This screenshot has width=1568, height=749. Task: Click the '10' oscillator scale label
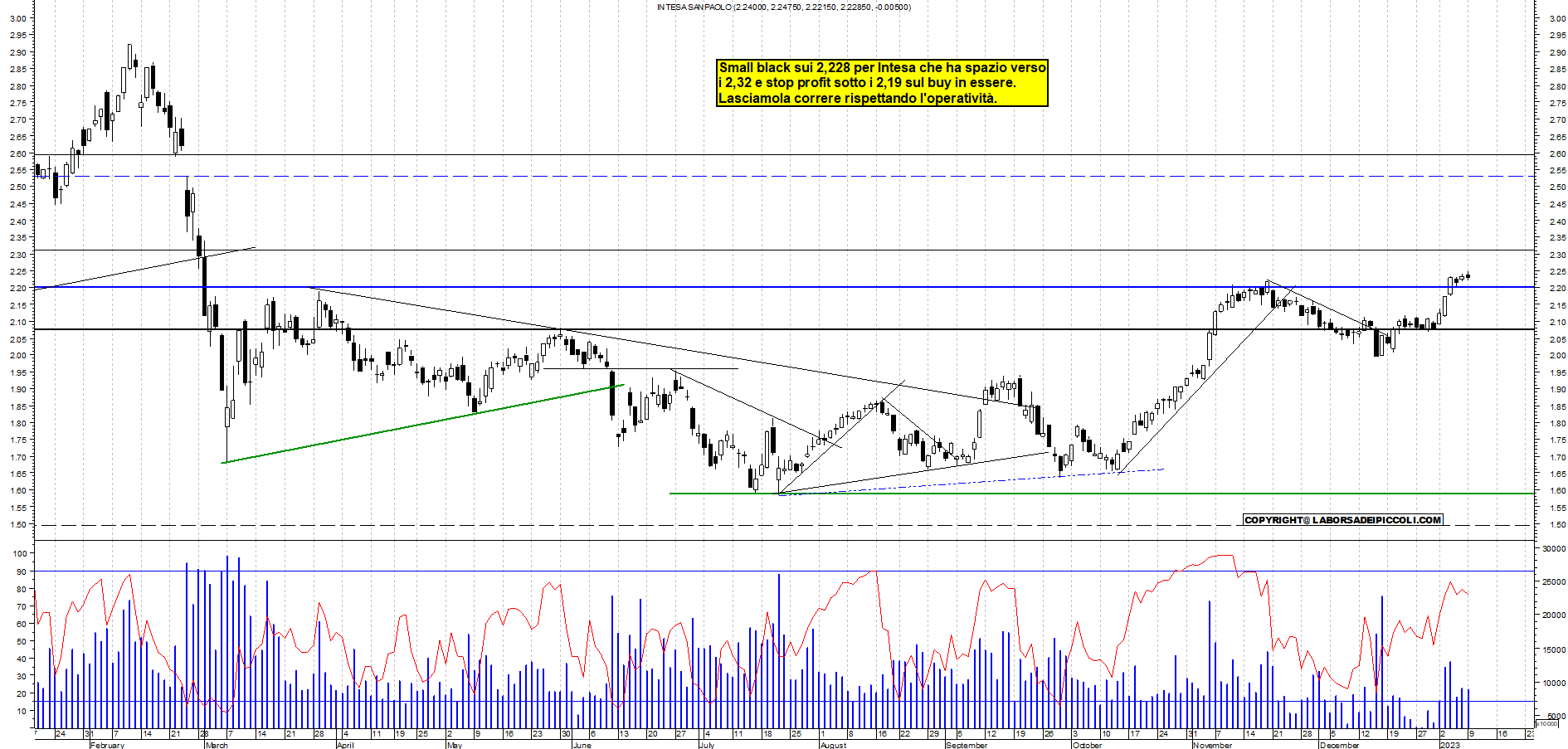(21, 711)
